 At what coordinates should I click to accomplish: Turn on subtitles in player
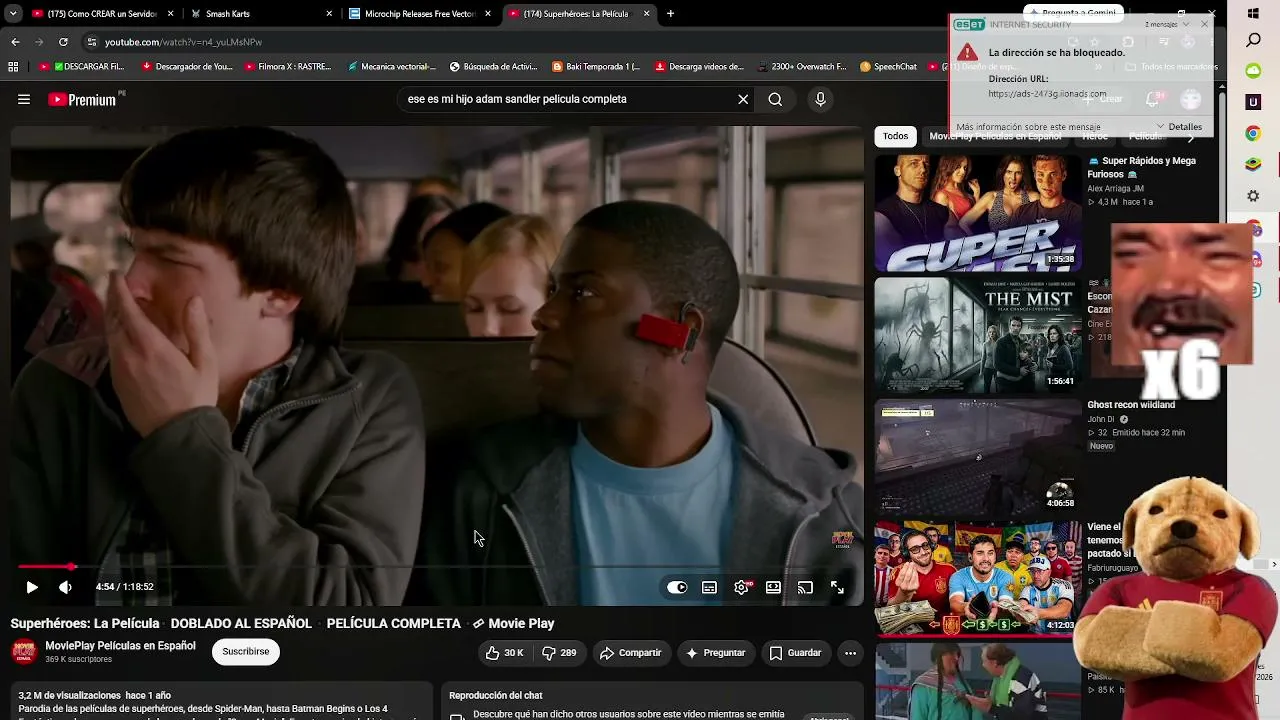point(709,587)
